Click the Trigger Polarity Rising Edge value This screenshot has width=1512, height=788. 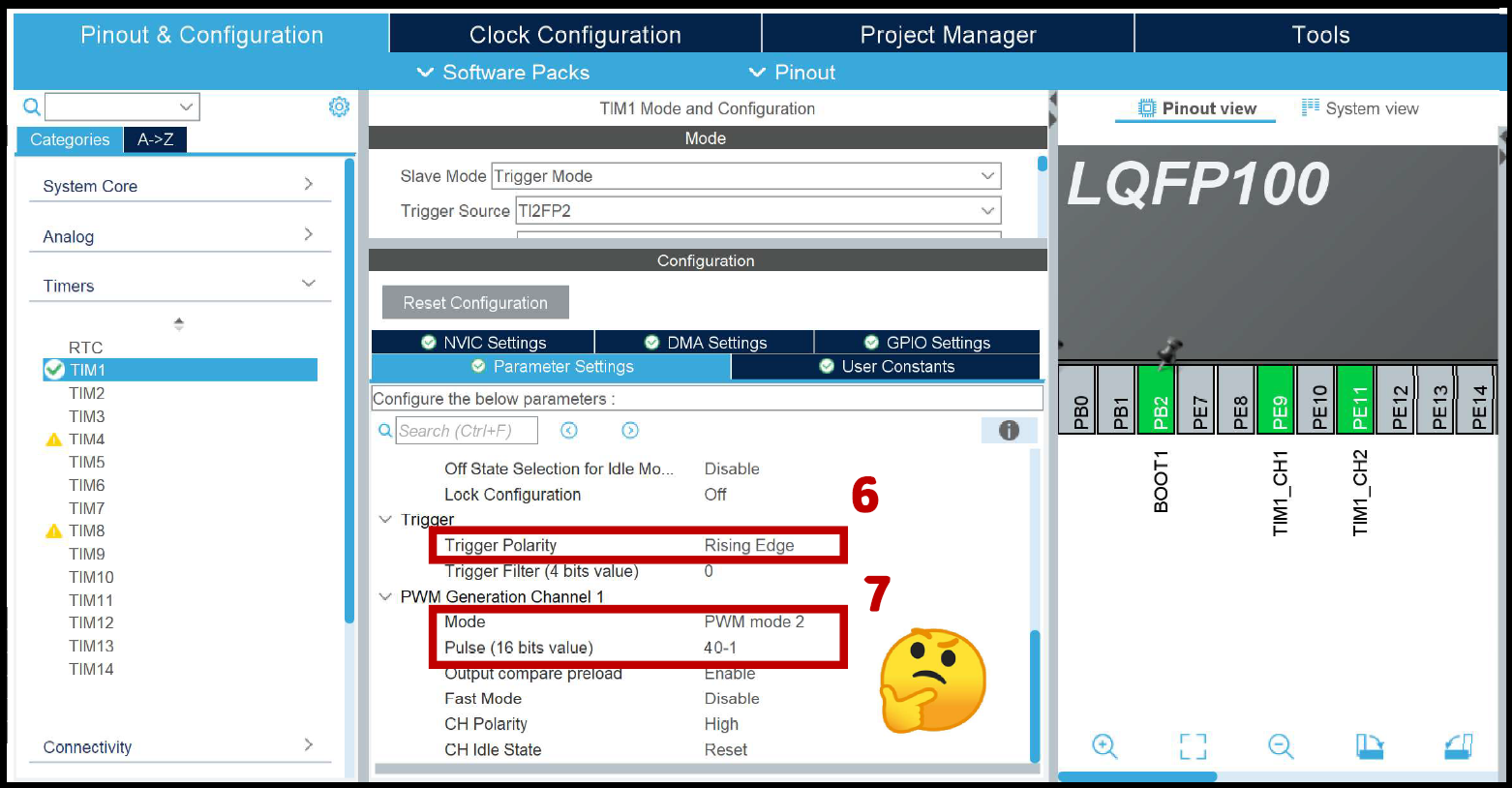[749, 546]
